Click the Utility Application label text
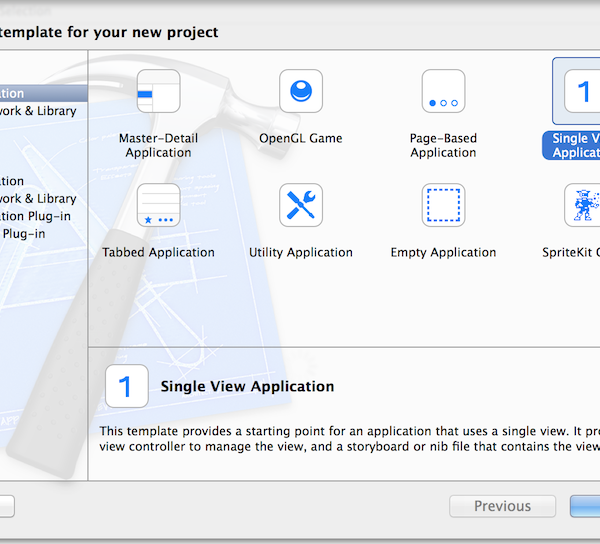This screenshot has height=544, width=600. [301, 252]
